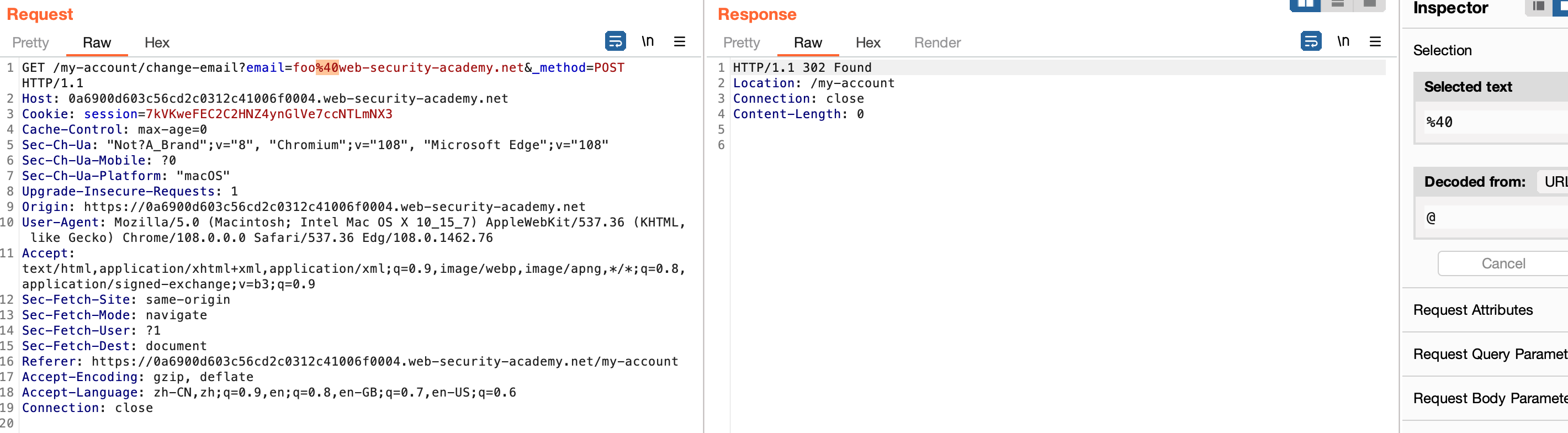Image resolution: width=1568 pixels, height=433 pixels.
Task: Switch the Request view to Raw
Action: (97, 43)
